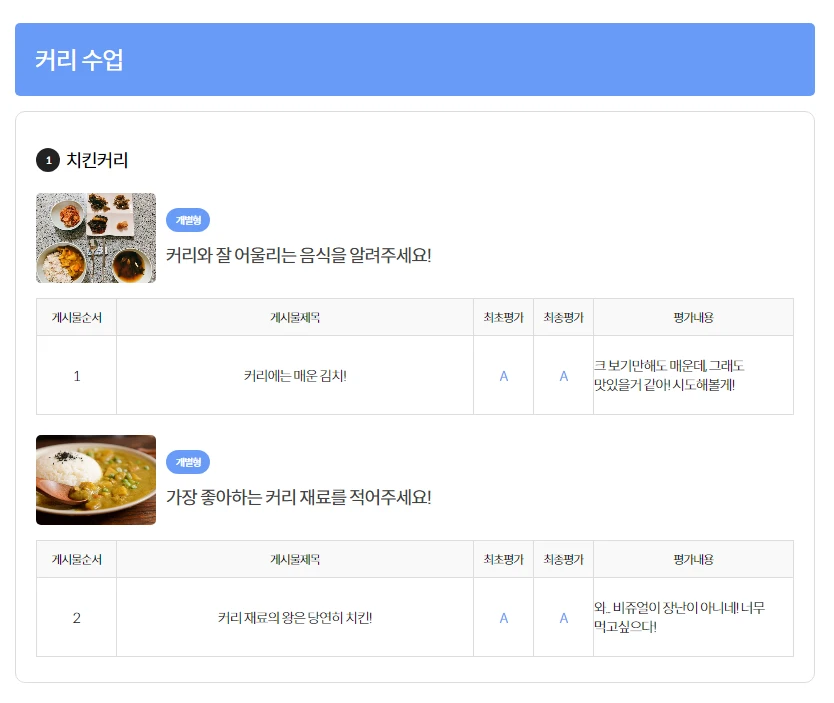Click the 평가내용 header in the second table
The image size is (834, 703).
pyautogui.click(x=694, y=559)
